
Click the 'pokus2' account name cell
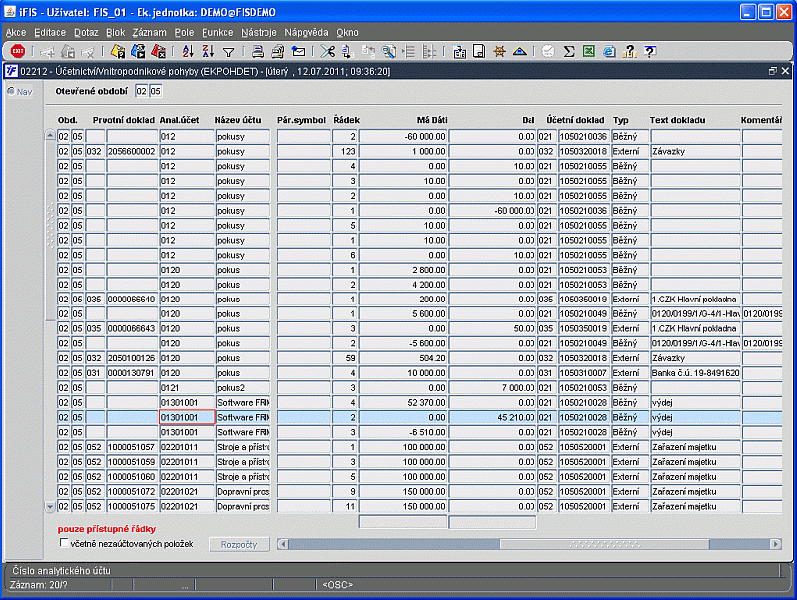tap(242, 388)
